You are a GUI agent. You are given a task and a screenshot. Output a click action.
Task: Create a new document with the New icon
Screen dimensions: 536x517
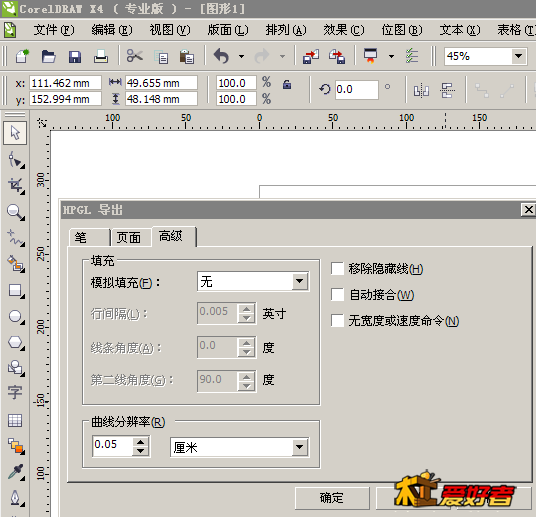click(22, 56)
